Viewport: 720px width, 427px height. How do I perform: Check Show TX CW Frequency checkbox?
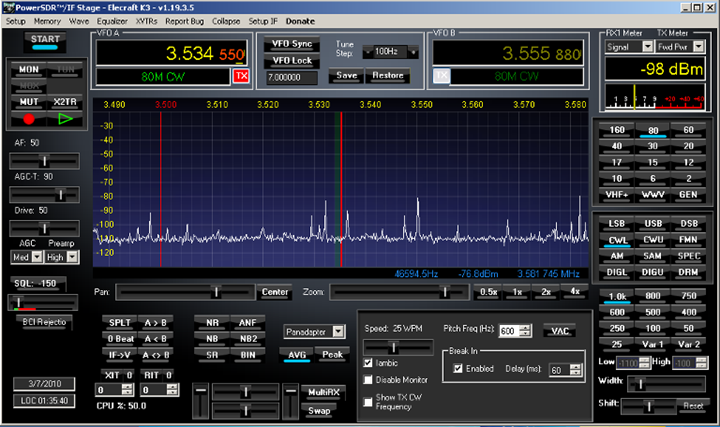[368, 402]
